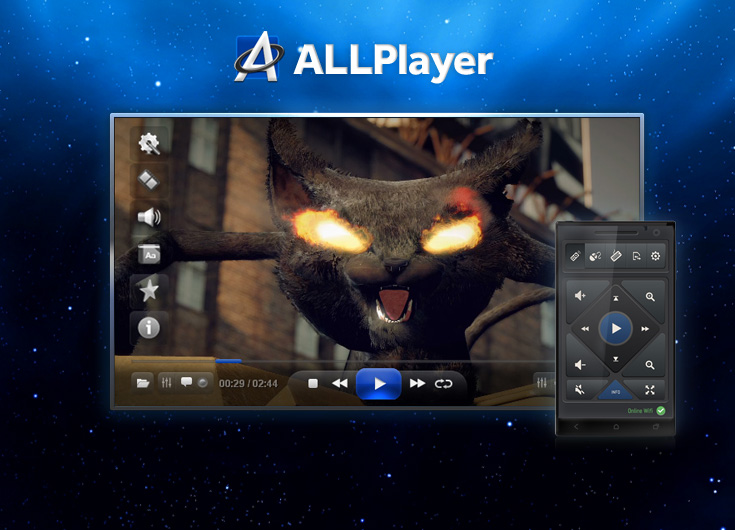Screen dimensions: 735x530
Task: Tap the round blue play button on phone
Action: click(x=616, y=328)
